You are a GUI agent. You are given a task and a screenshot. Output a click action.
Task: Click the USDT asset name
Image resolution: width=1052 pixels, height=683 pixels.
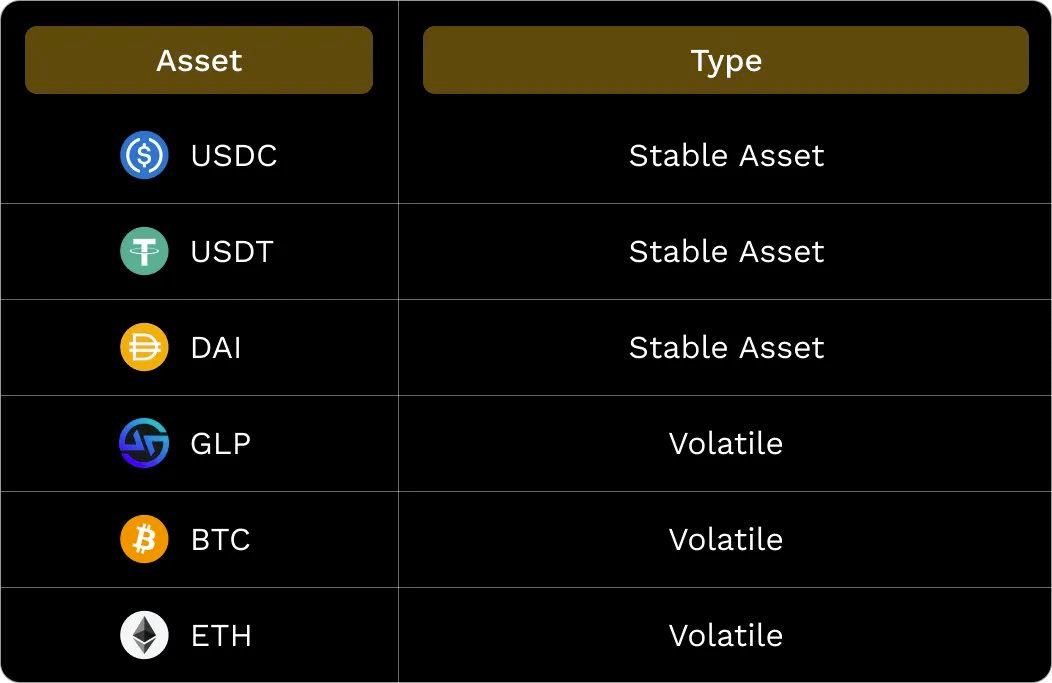tap(232, 252)
